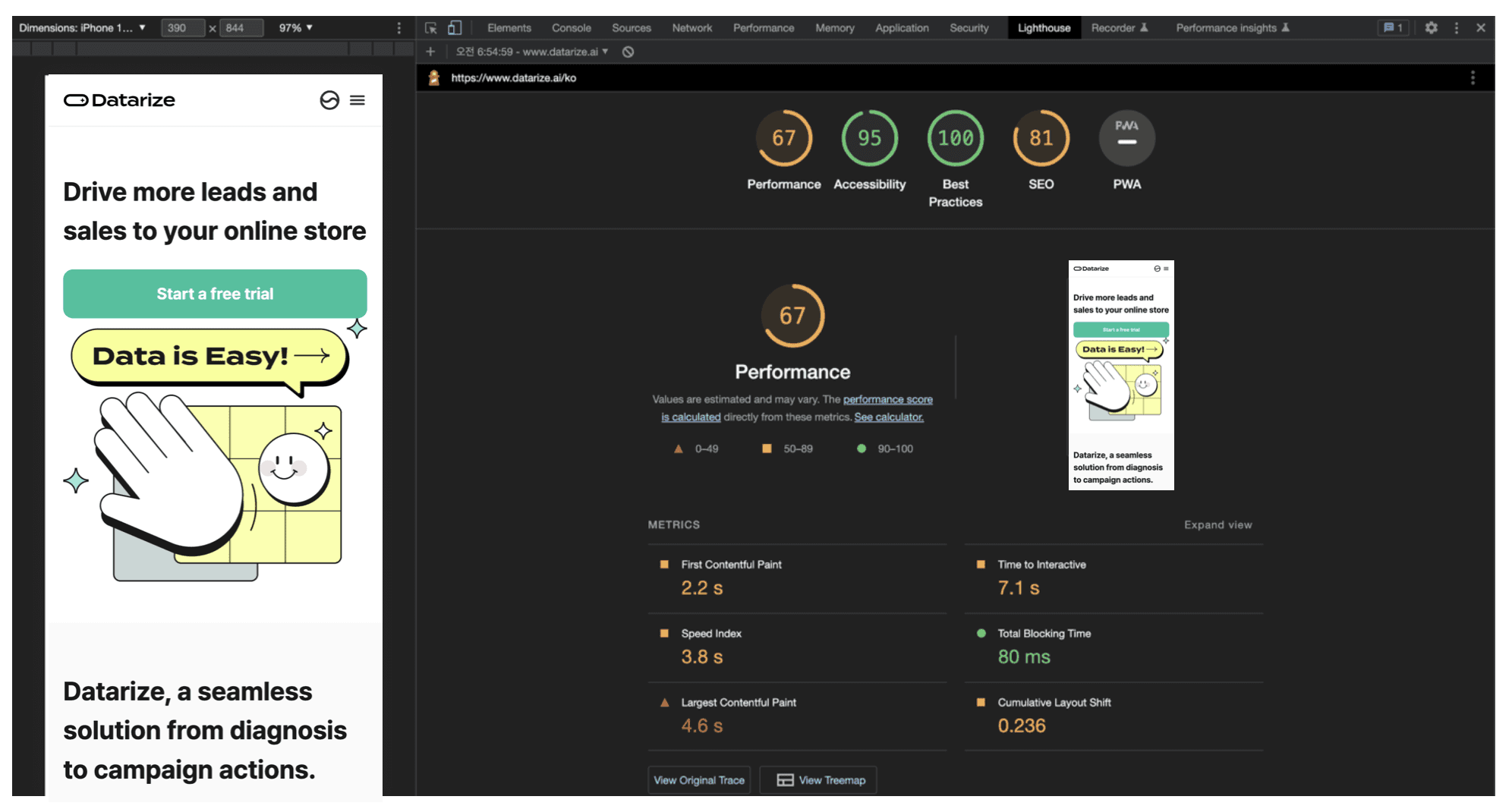Click the language globe icon on Datarize page

pos(329,100)
